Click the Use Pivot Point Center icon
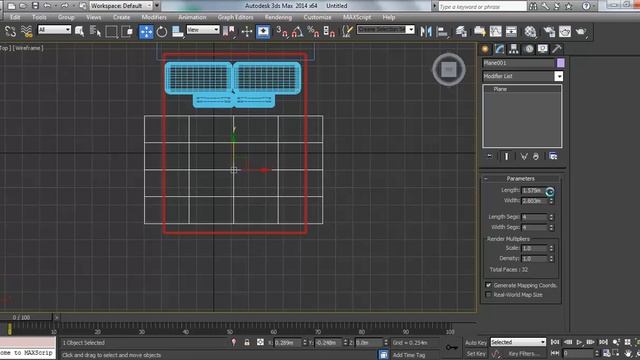Image resolution: width=640 pixels, height=360 pixels. pos(229,31)
